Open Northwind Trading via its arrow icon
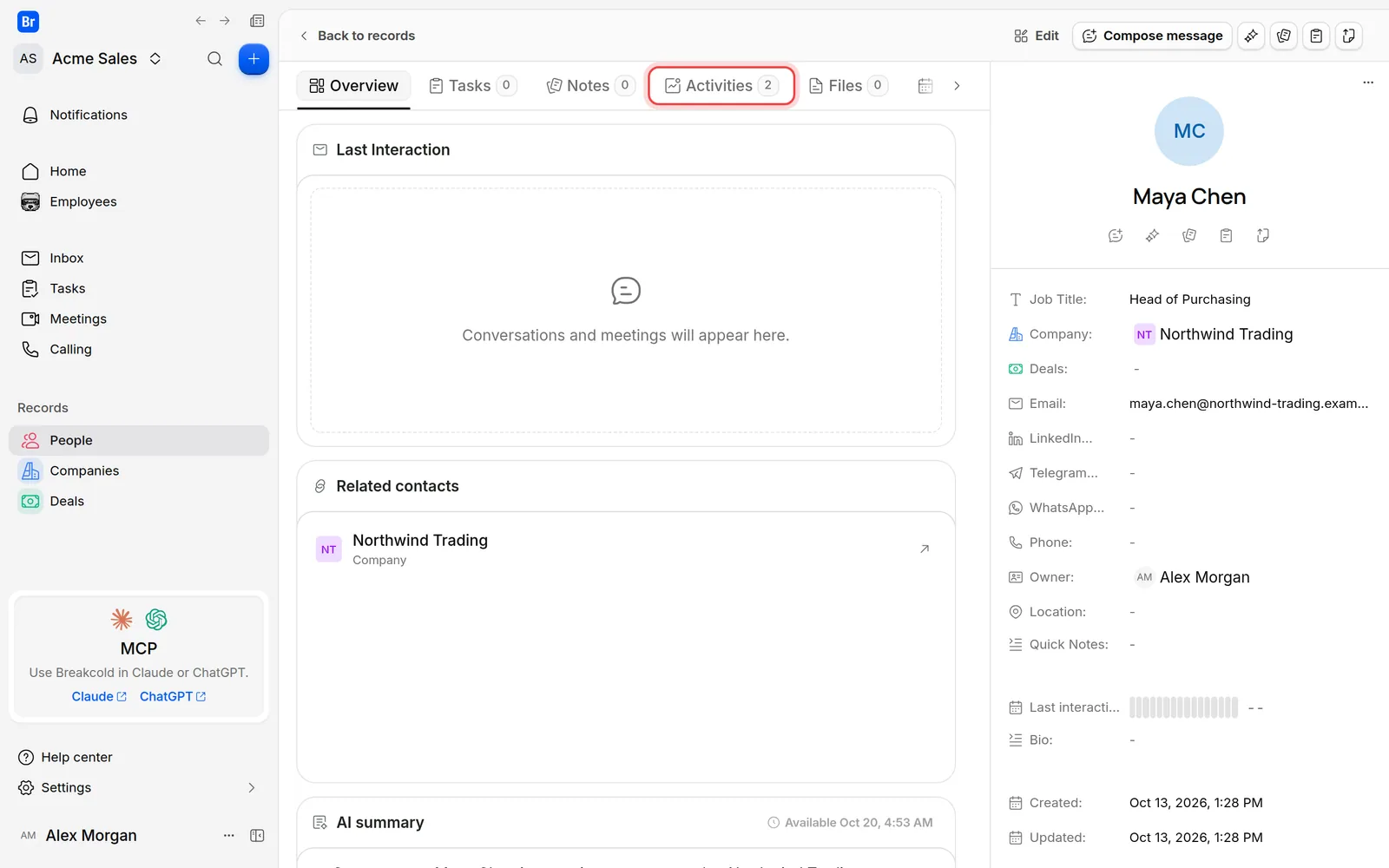This screenshot has width=1389, height=868. coord(925,549)
